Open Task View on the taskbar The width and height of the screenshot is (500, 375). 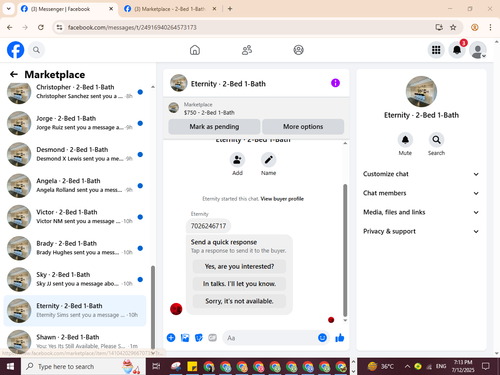[x=156, y=367]
